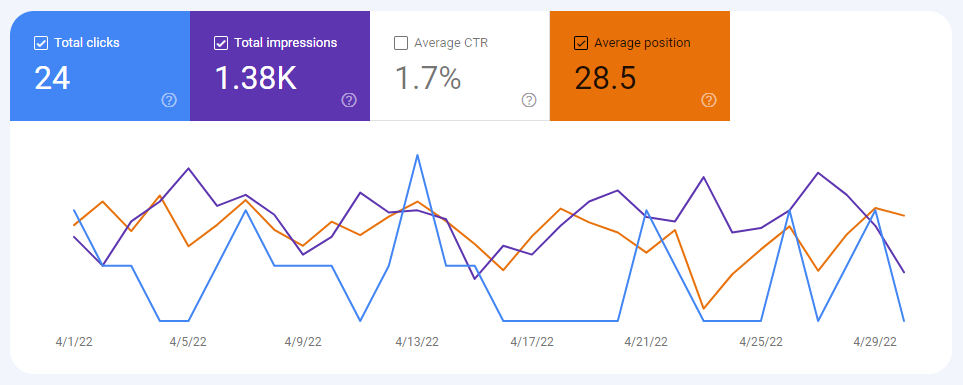
Task: Click the 1.7% Average CTR value
Action: [427, 79]
